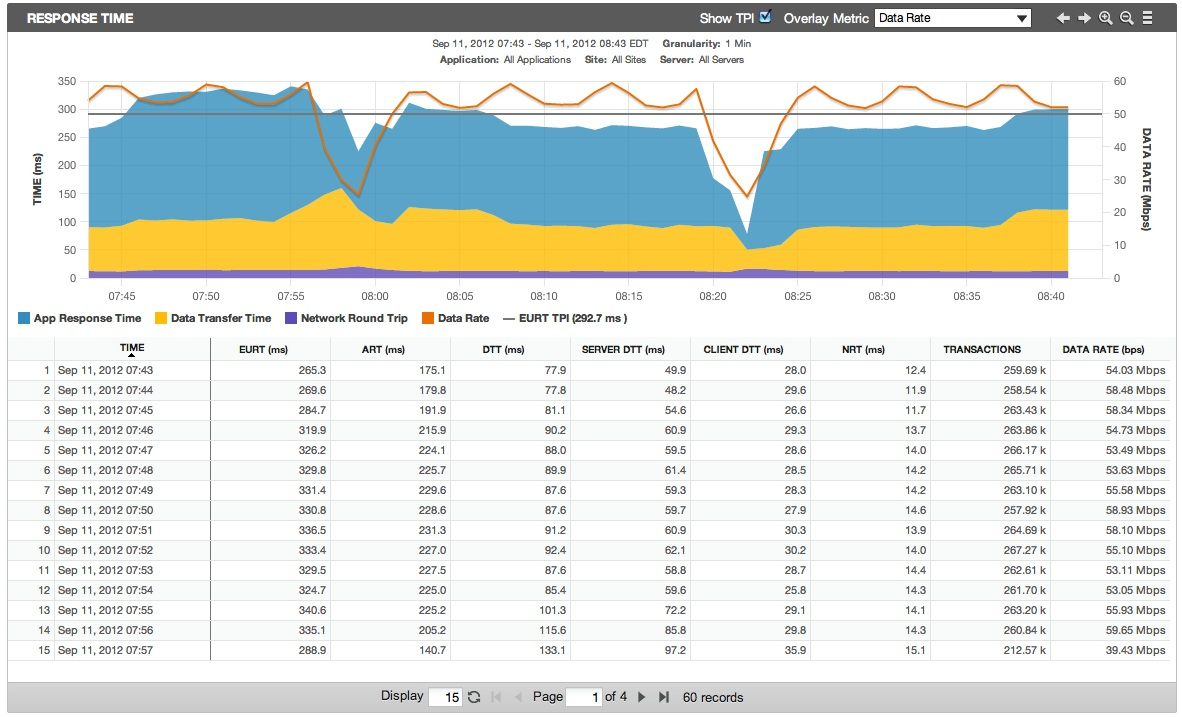The image size is (1182, 717).
Task: Uncheck the Show TPI checkbox
Action: pyautogui.click(x=766, y=17)
